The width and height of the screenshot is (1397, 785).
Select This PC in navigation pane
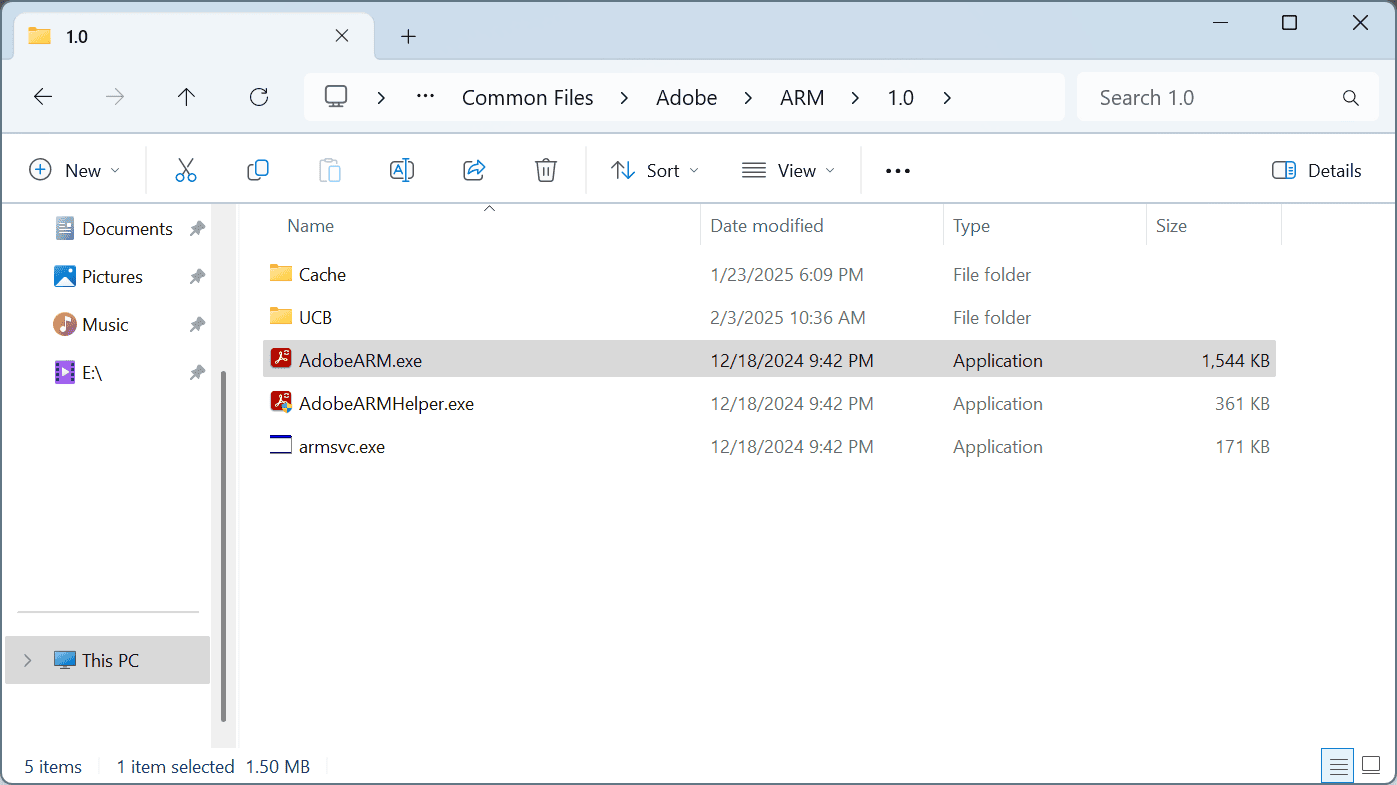pyautogui.click(x=110, y=660)
